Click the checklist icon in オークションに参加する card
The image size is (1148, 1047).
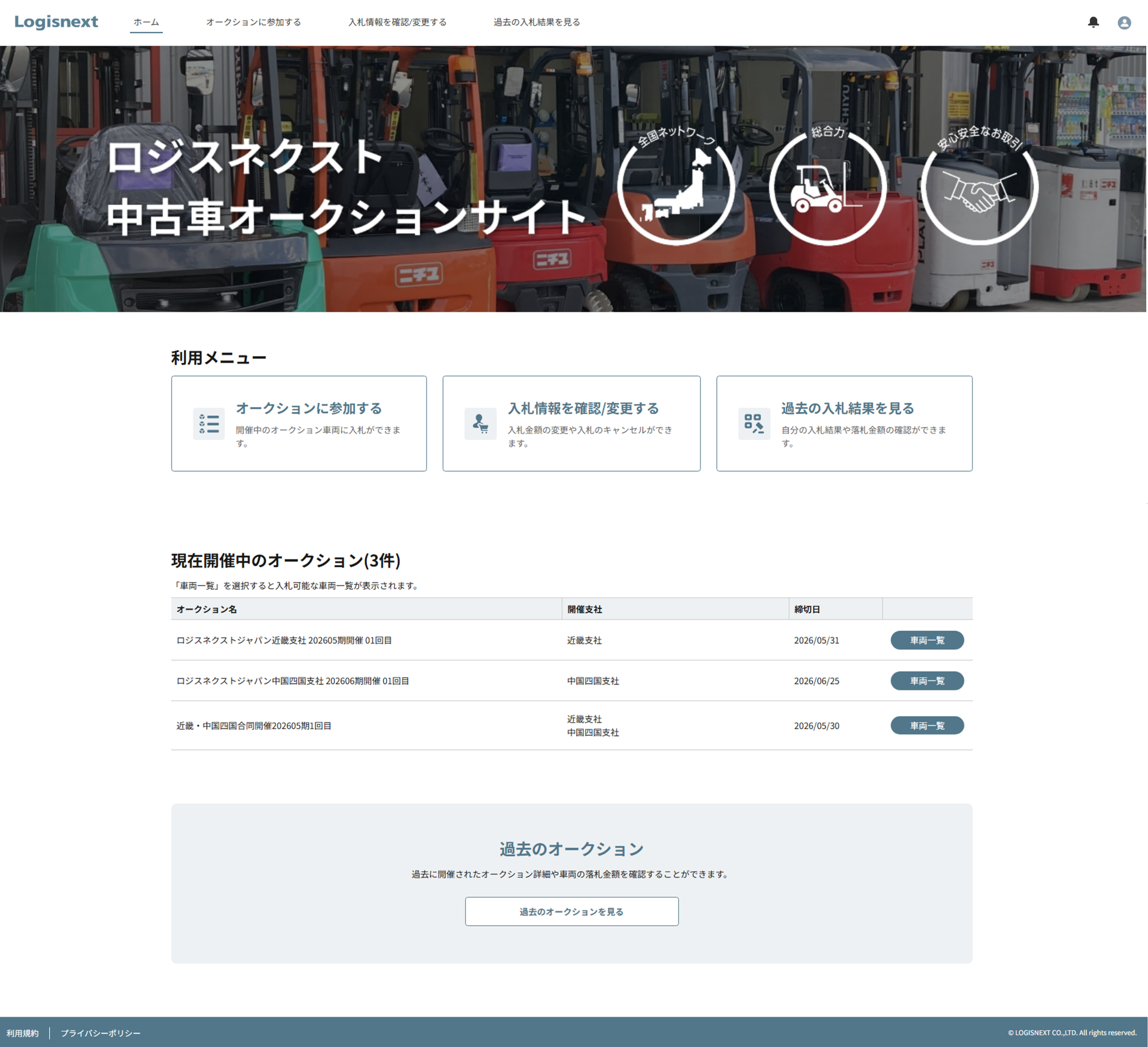click(208, 424)
